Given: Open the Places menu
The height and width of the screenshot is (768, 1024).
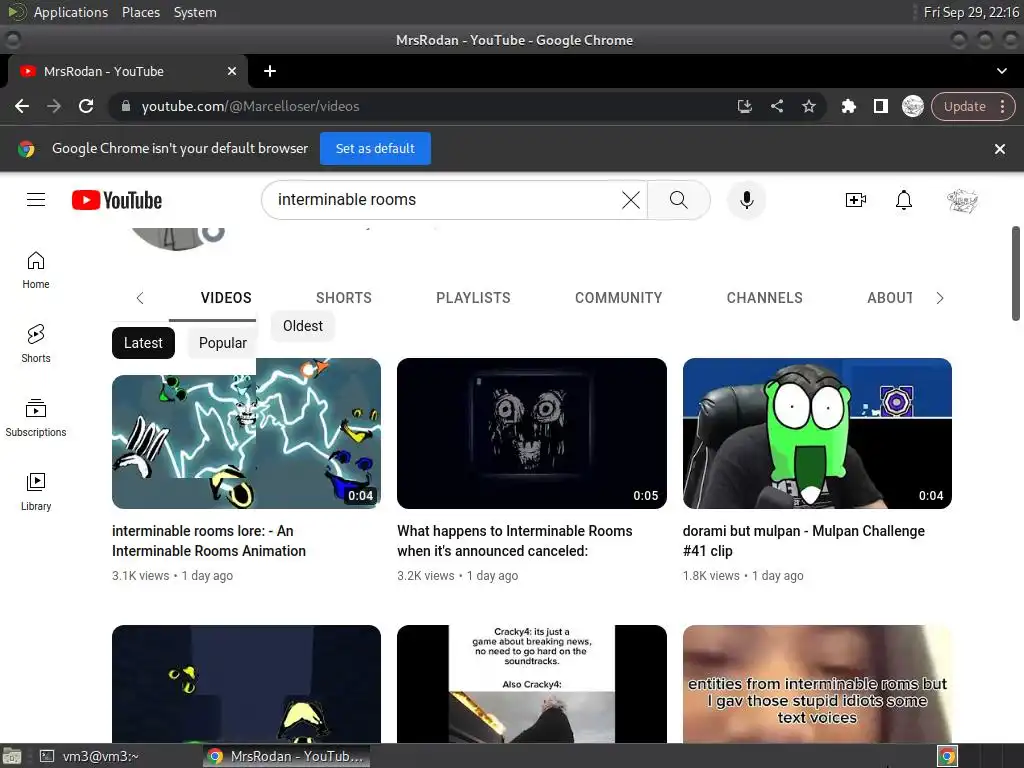Looking at the screenshot, I should [140, 12].
